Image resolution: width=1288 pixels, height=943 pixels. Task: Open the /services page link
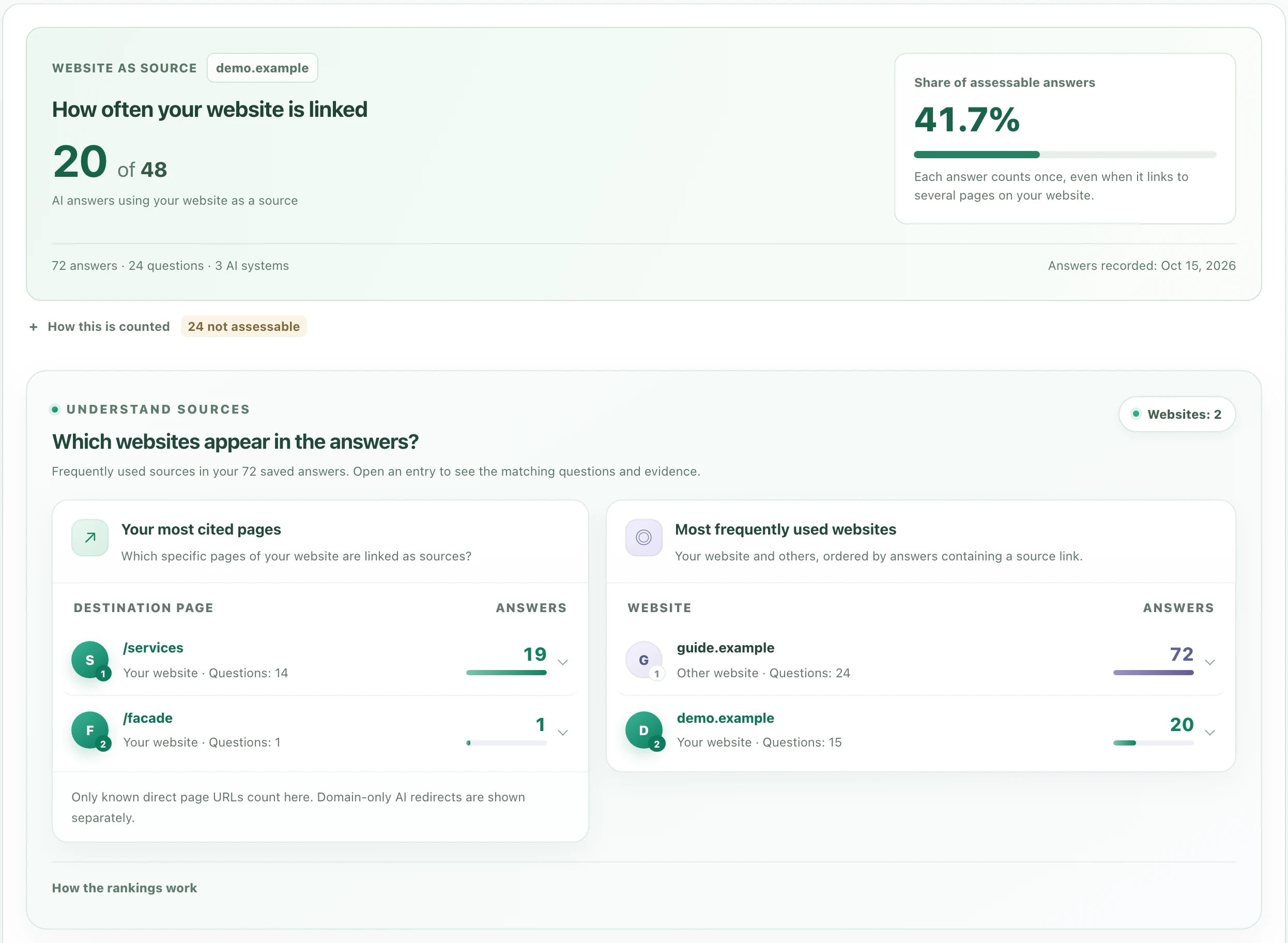[153, 647]
